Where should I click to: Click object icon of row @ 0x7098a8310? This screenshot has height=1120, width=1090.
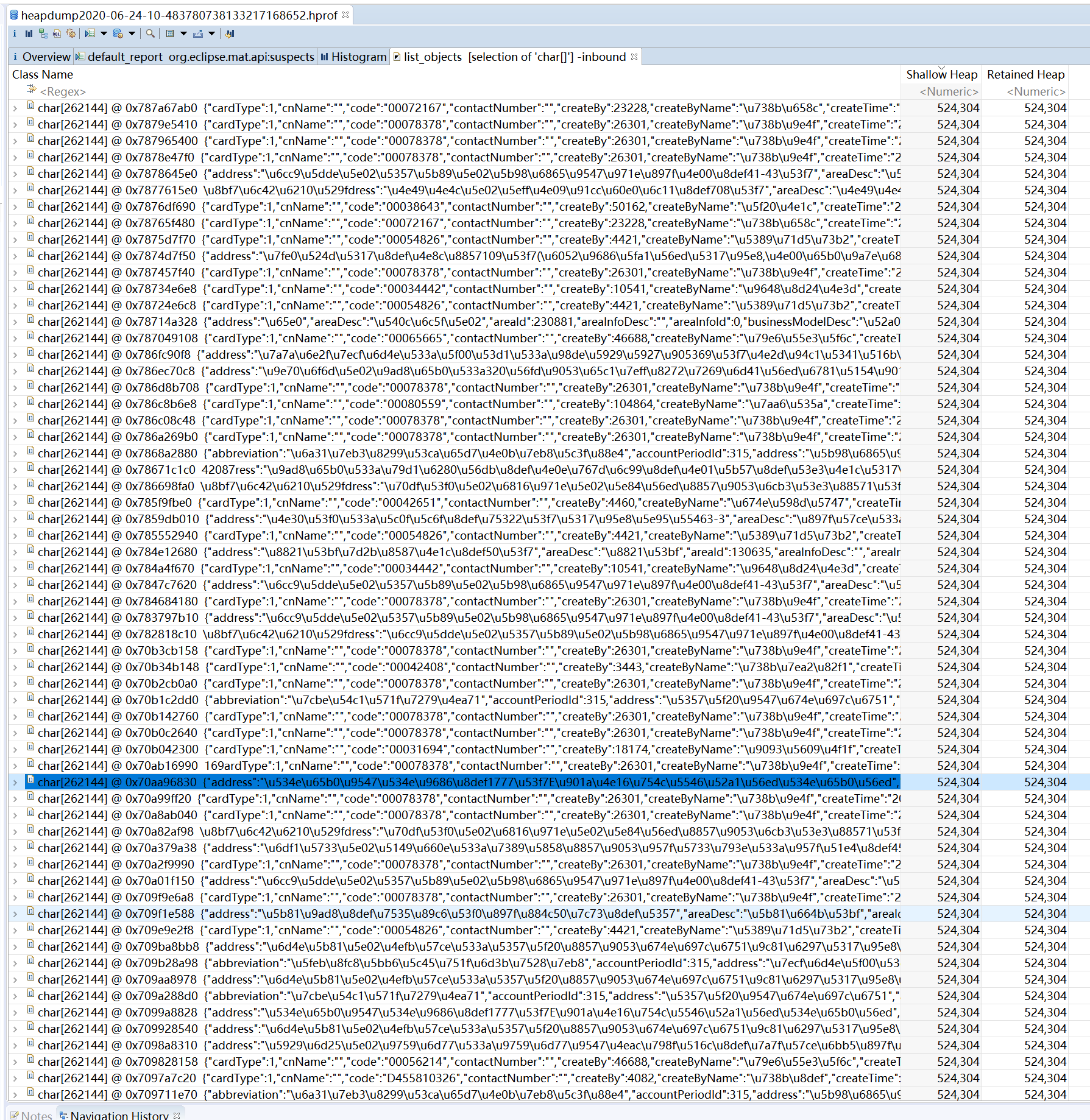(x=30, y=1043)
